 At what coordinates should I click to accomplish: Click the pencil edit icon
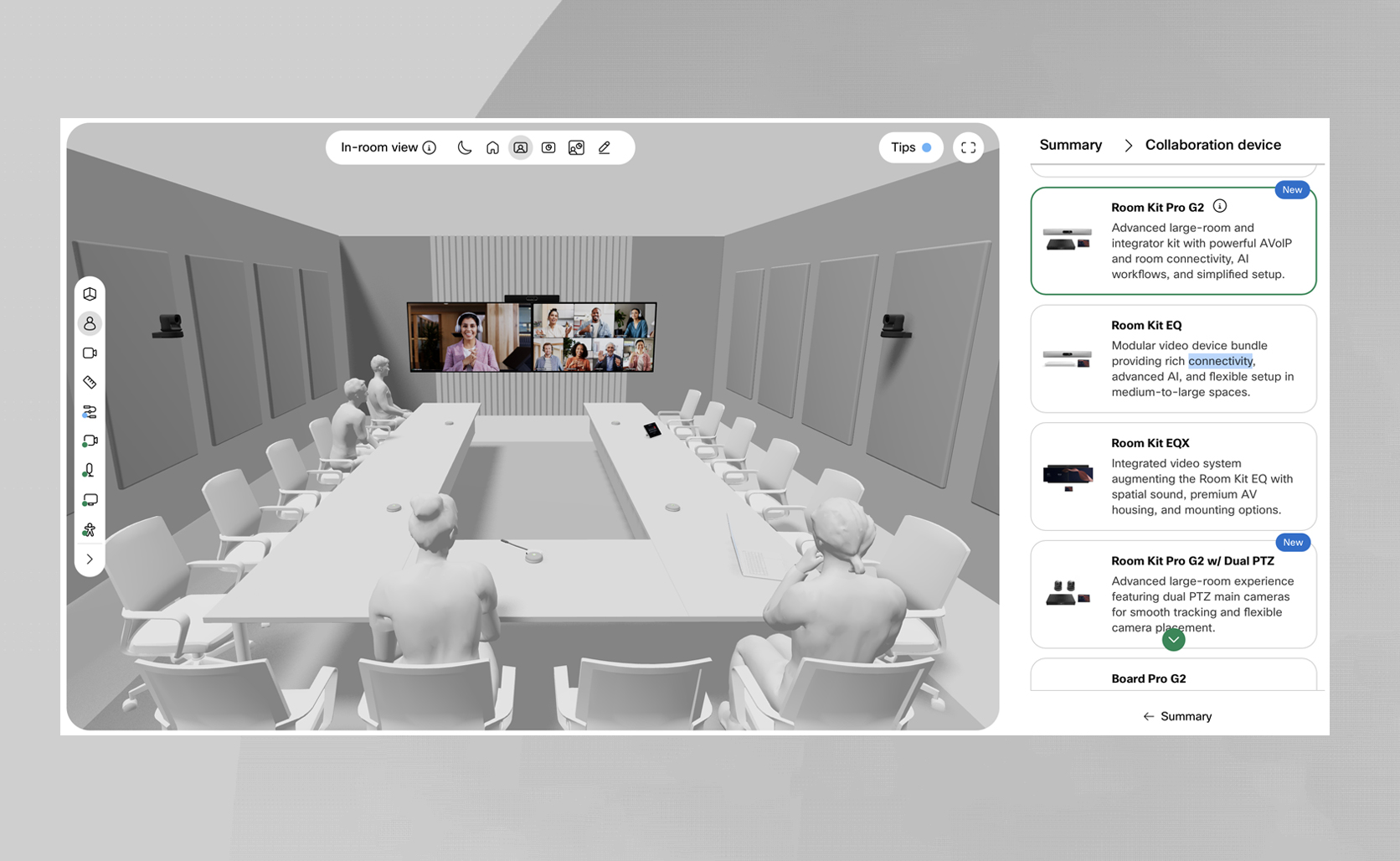tap(604, 148)
